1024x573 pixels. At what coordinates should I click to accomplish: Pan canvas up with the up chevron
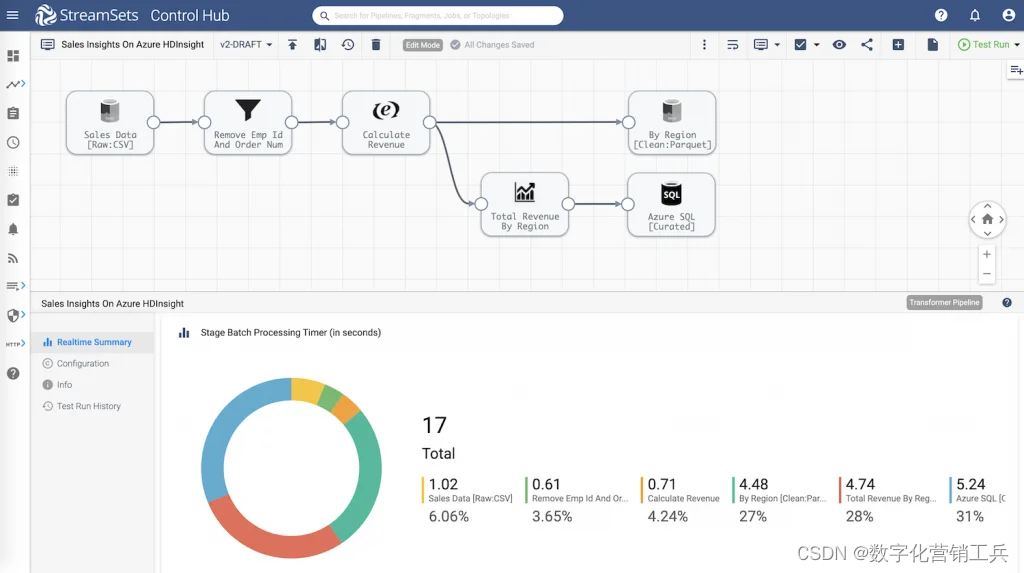[987, 206]
